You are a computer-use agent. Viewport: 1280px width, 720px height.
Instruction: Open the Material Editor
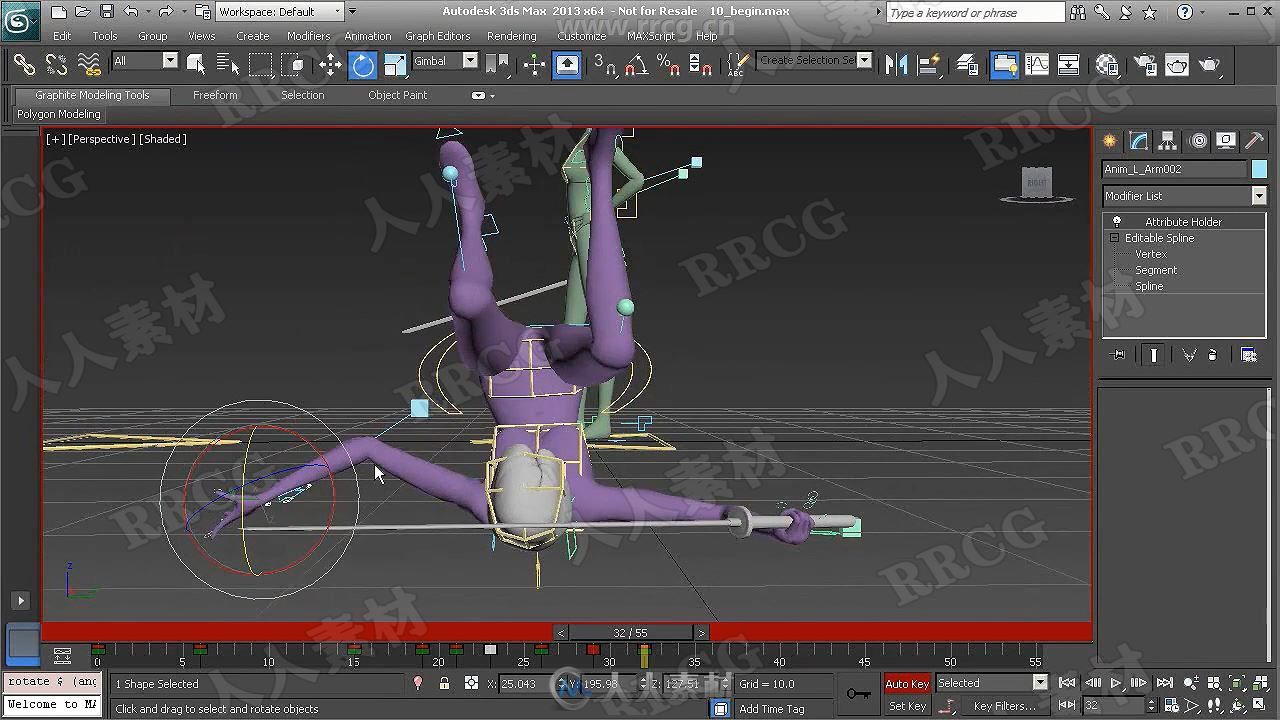click(1107, 65)
